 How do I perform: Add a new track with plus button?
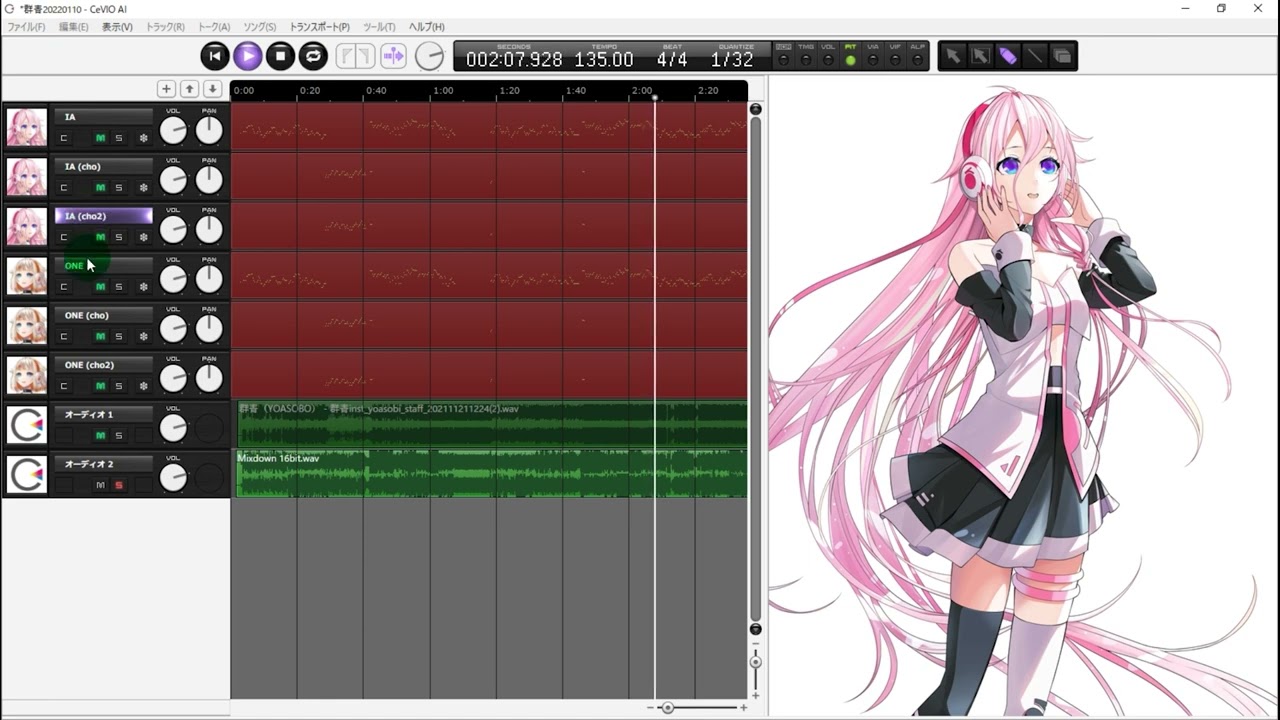(x=167, y=89)
